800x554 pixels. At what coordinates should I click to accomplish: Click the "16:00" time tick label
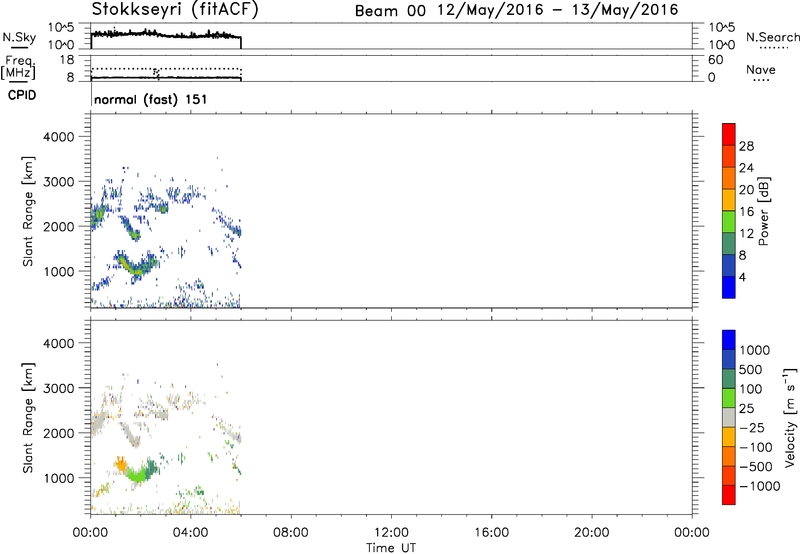(491, 533)
